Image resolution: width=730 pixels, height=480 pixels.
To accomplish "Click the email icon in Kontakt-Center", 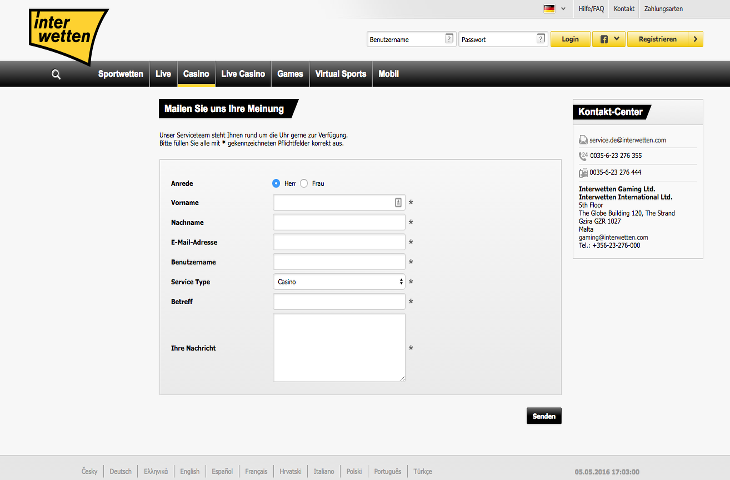I will click(583, 140).
